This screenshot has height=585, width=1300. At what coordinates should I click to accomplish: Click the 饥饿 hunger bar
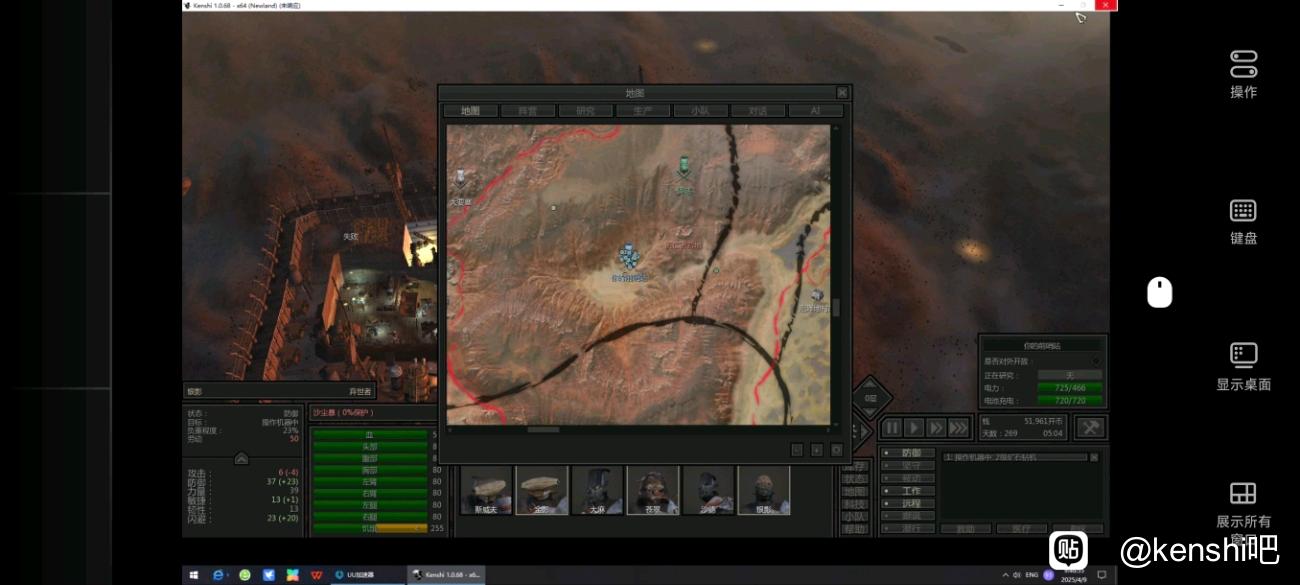(370, 528)
